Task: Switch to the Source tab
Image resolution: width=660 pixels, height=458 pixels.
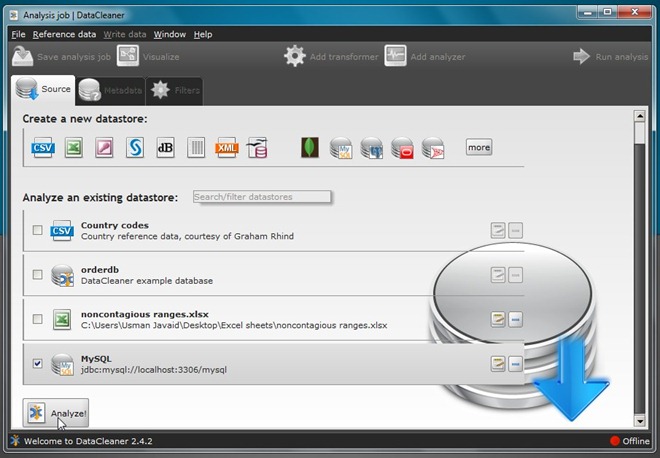Action: [x=44, y=90]
